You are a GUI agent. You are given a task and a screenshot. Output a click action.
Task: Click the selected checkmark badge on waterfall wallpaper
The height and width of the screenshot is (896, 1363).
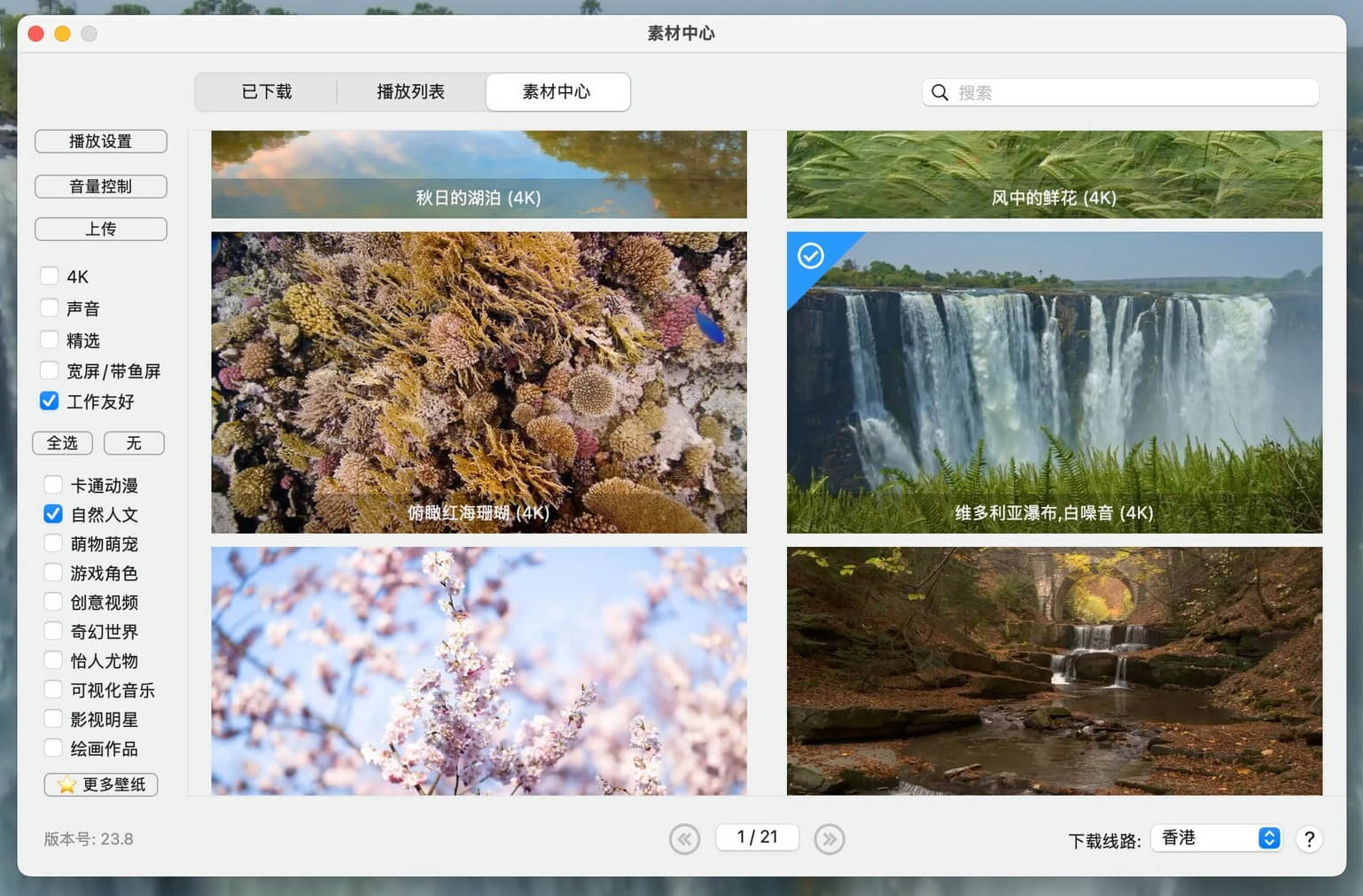tap(810, 256)
